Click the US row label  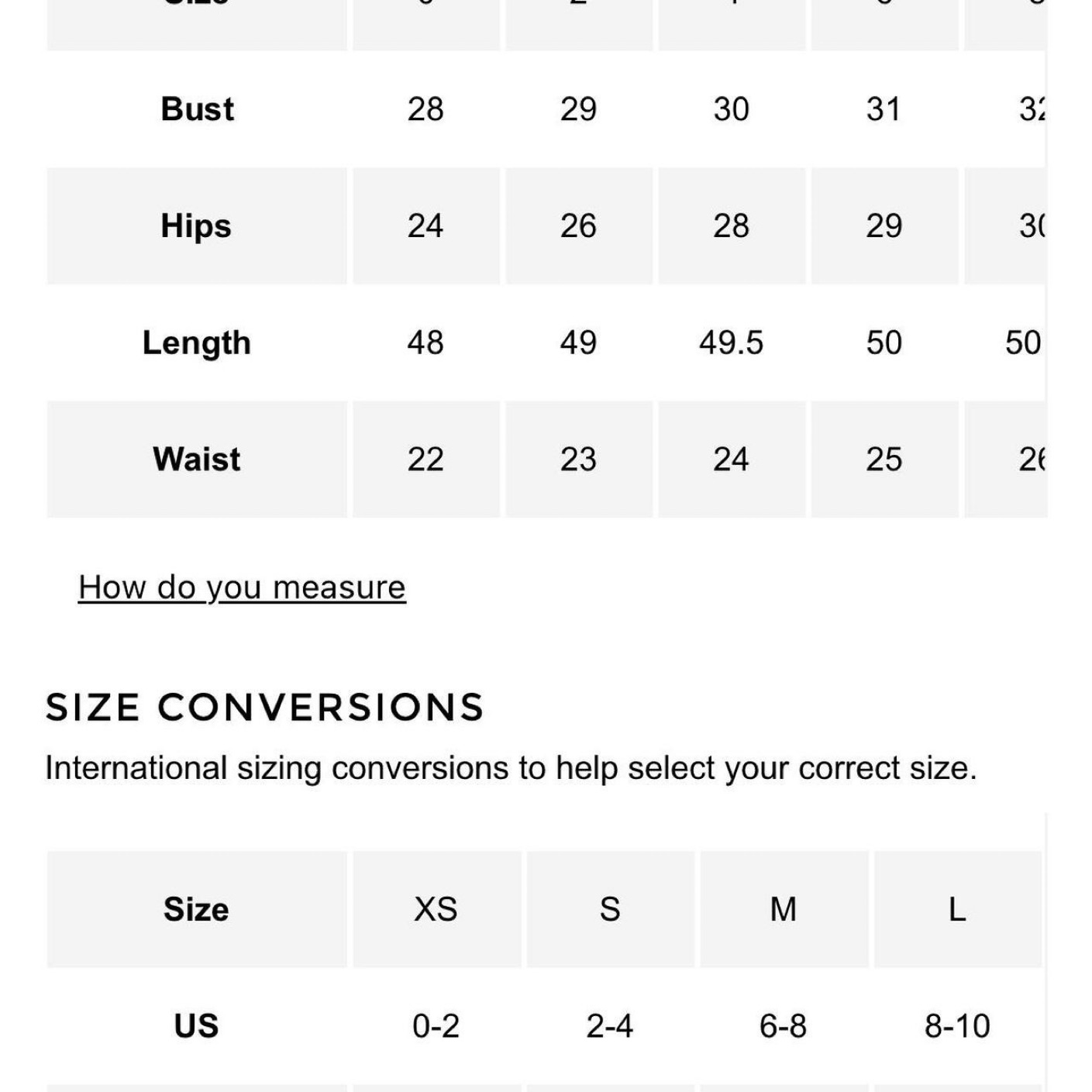click(197, 1026)
